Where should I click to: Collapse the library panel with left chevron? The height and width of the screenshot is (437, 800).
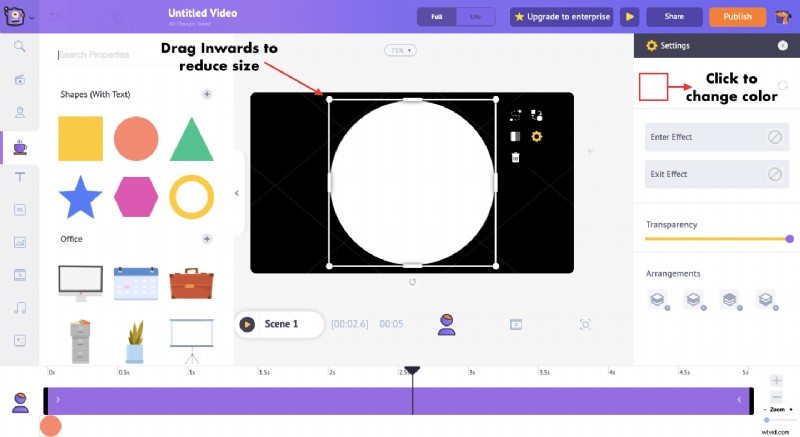pos(237,193)
